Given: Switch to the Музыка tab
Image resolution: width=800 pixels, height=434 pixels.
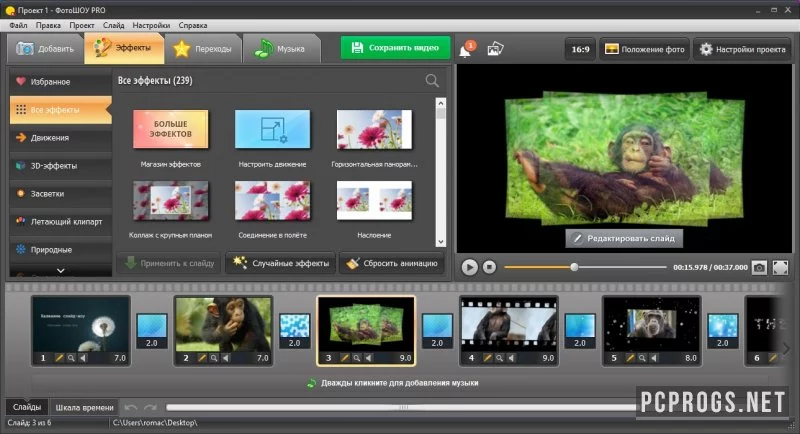Looking at the screenshot, I should click(x=282, y=49).
